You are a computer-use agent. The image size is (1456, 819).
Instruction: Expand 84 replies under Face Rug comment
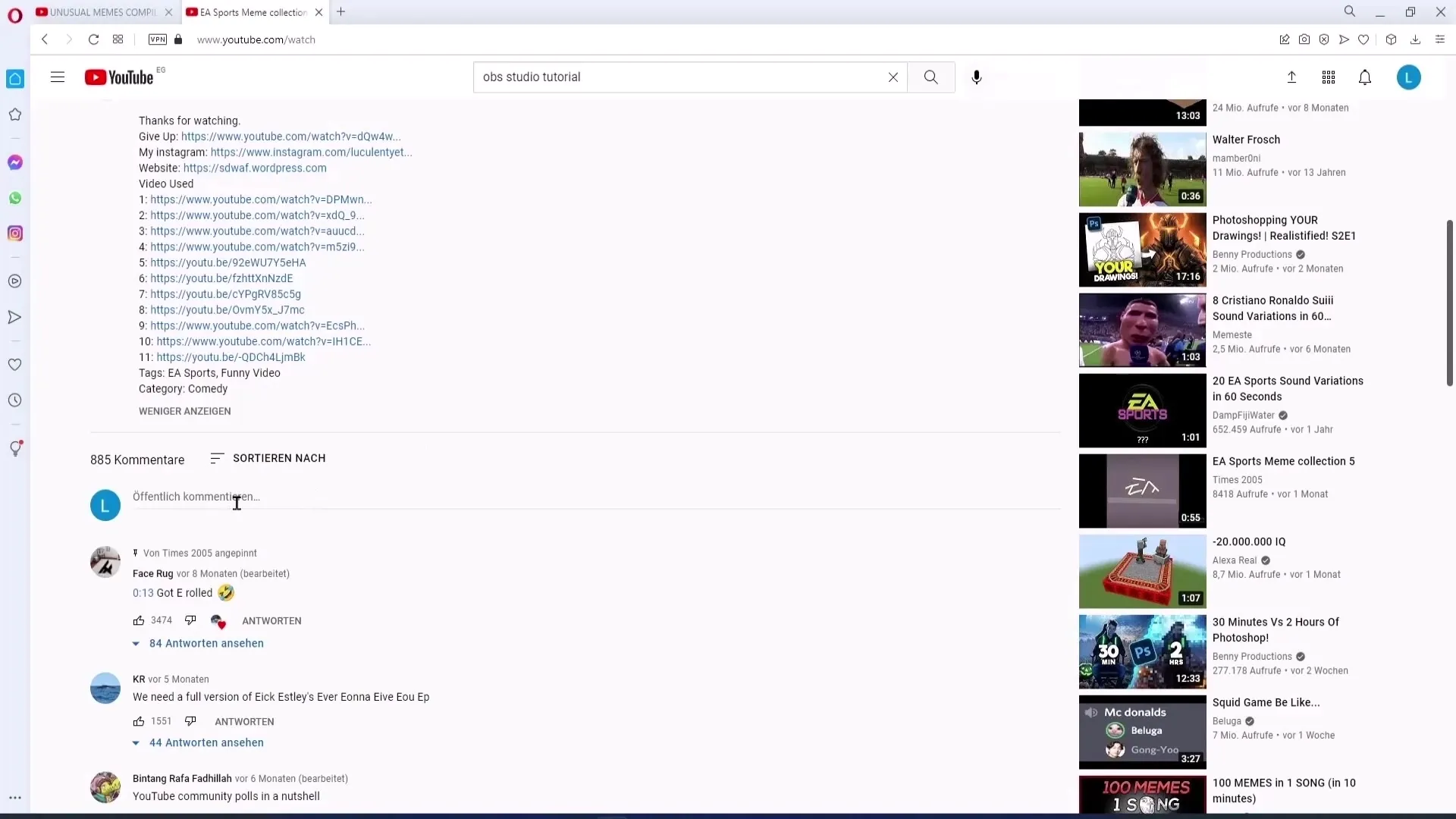click(198, 643)
